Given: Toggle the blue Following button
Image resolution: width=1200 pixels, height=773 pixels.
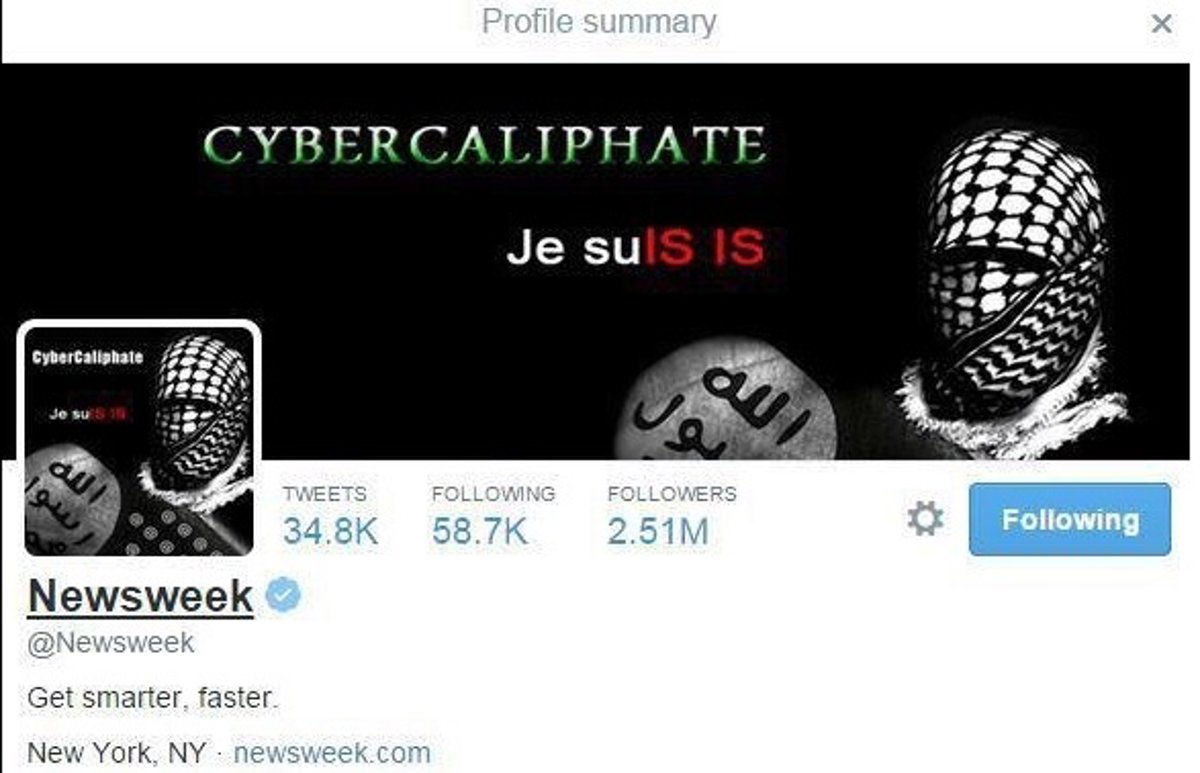Looking at the screenshot, I should click(1070, 520).
